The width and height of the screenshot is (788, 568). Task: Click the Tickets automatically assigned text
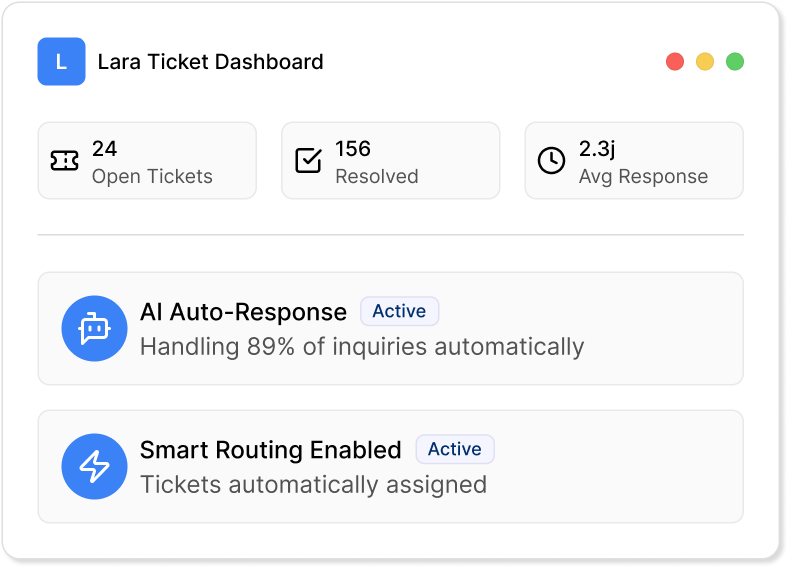pos(313,485)
